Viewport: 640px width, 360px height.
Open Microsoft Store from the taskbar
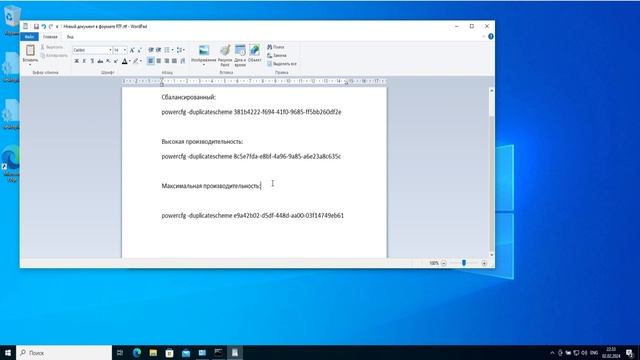coord(169,353)
